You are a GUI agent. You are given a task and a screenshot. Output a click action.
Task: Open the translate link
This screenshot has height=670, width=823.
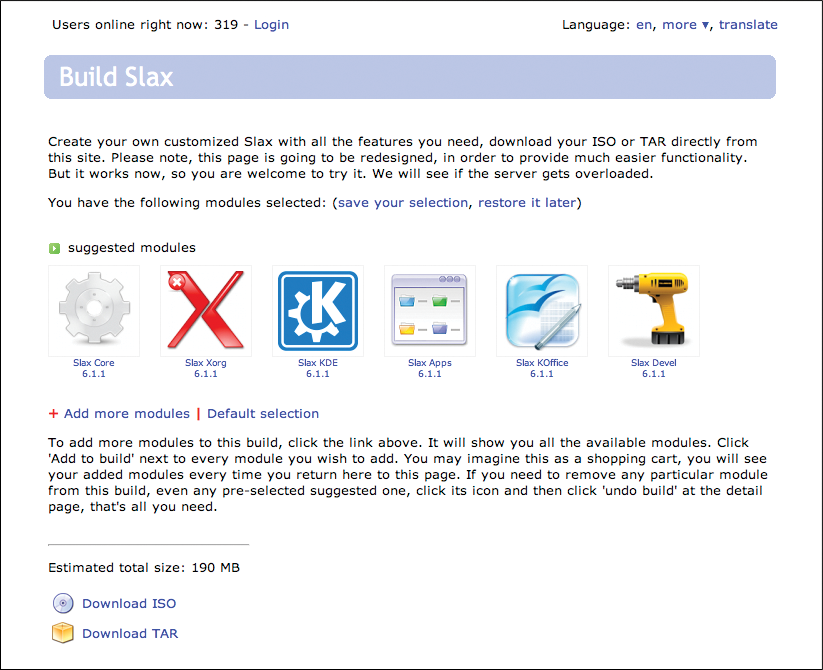click(x=748, y=25)
